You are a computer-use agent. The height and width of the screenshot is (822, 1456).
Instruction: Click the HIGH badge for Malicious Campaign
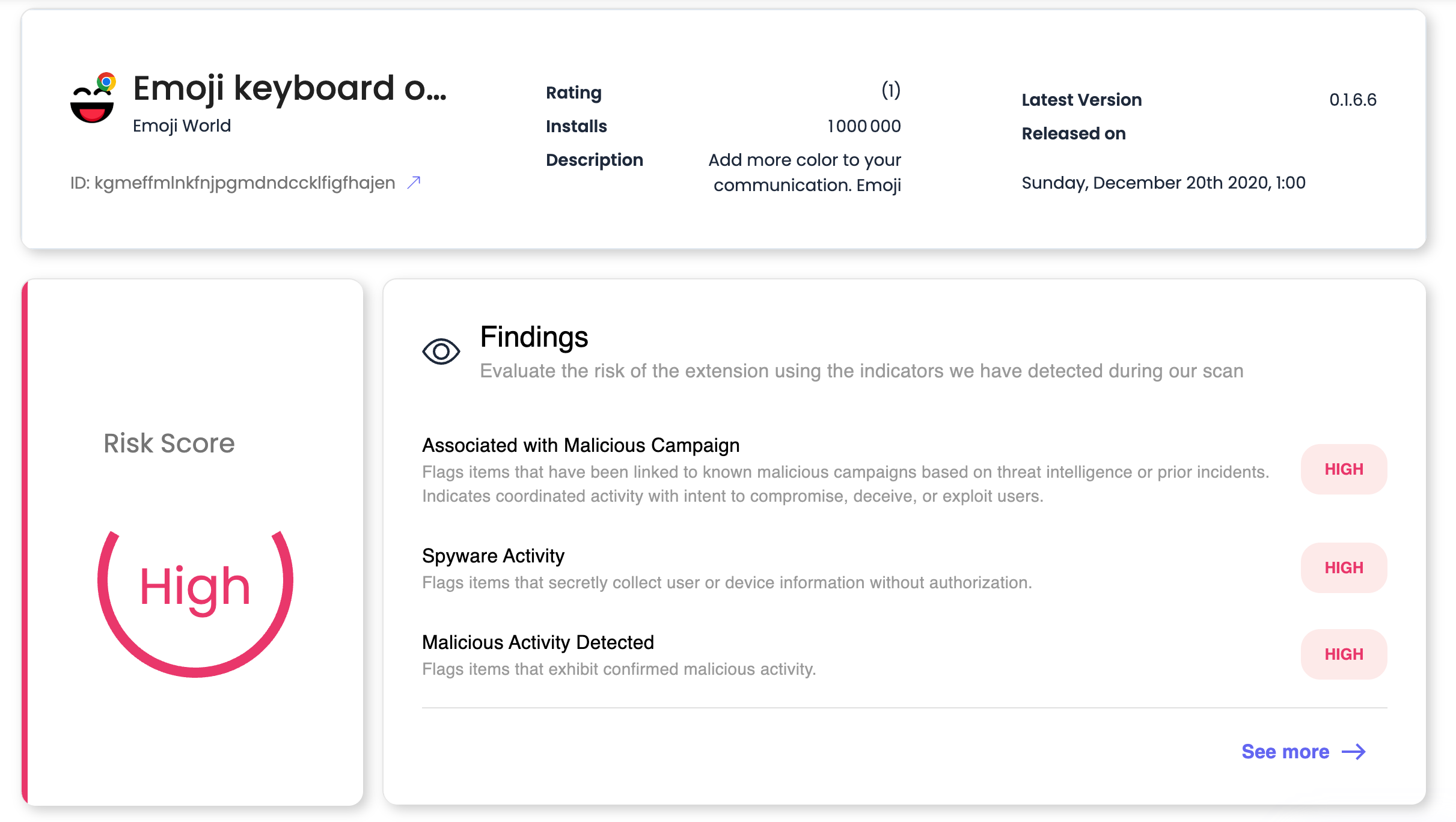(1344, 469)
